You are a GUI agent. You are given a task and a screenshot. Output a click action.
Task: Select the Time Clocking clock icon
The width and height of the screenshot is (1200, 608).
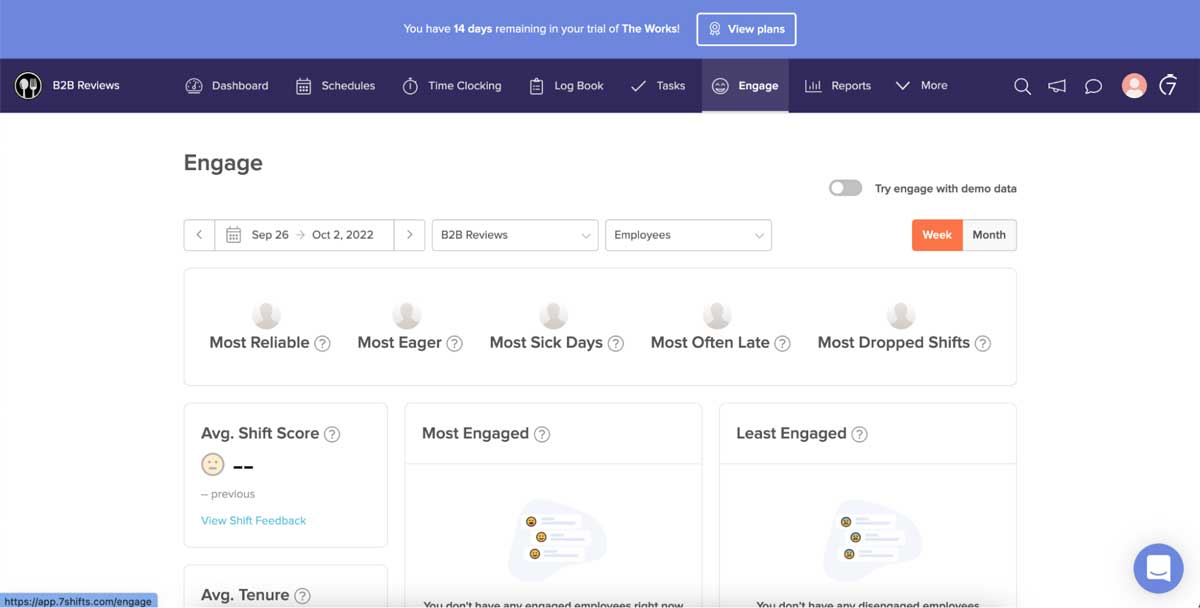coord(410,86)
